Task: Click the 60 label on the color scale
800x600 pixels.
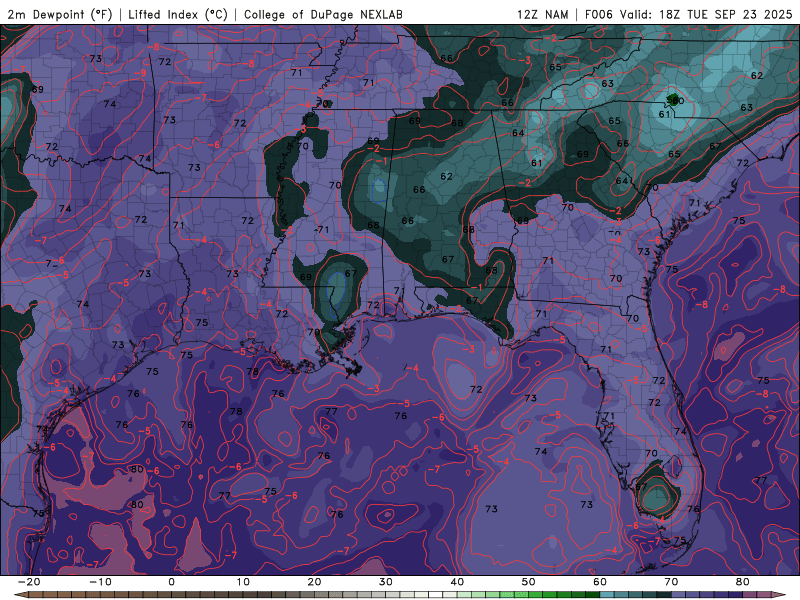Action: (x=600, y=582)
